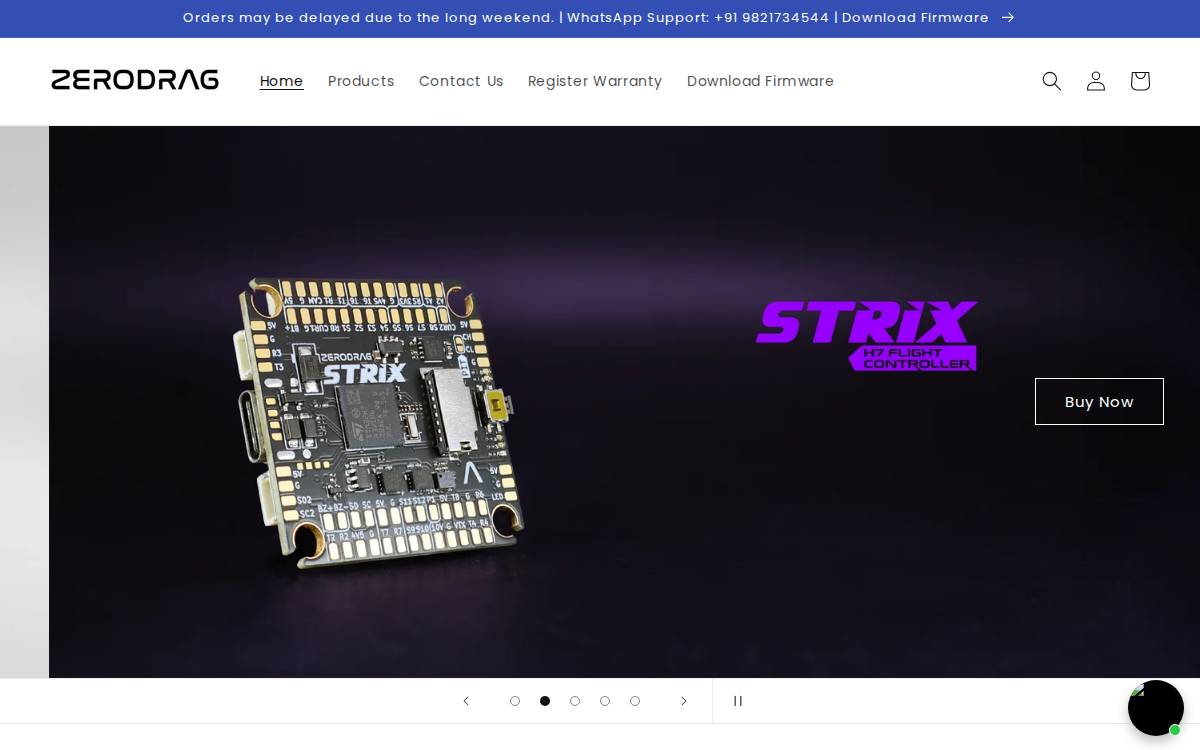Select the first slide dot
1200x750 pixels.
pyautogui.click(x=515, y=701)
